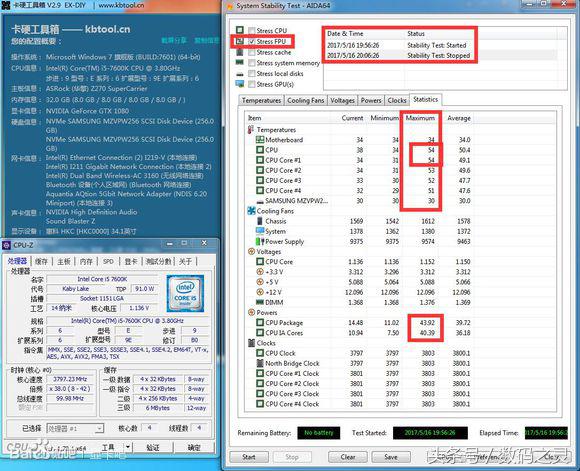580x471 pixels.
Task: Enable the Stress GPU(s) checkbox
Action: (252, 84)
